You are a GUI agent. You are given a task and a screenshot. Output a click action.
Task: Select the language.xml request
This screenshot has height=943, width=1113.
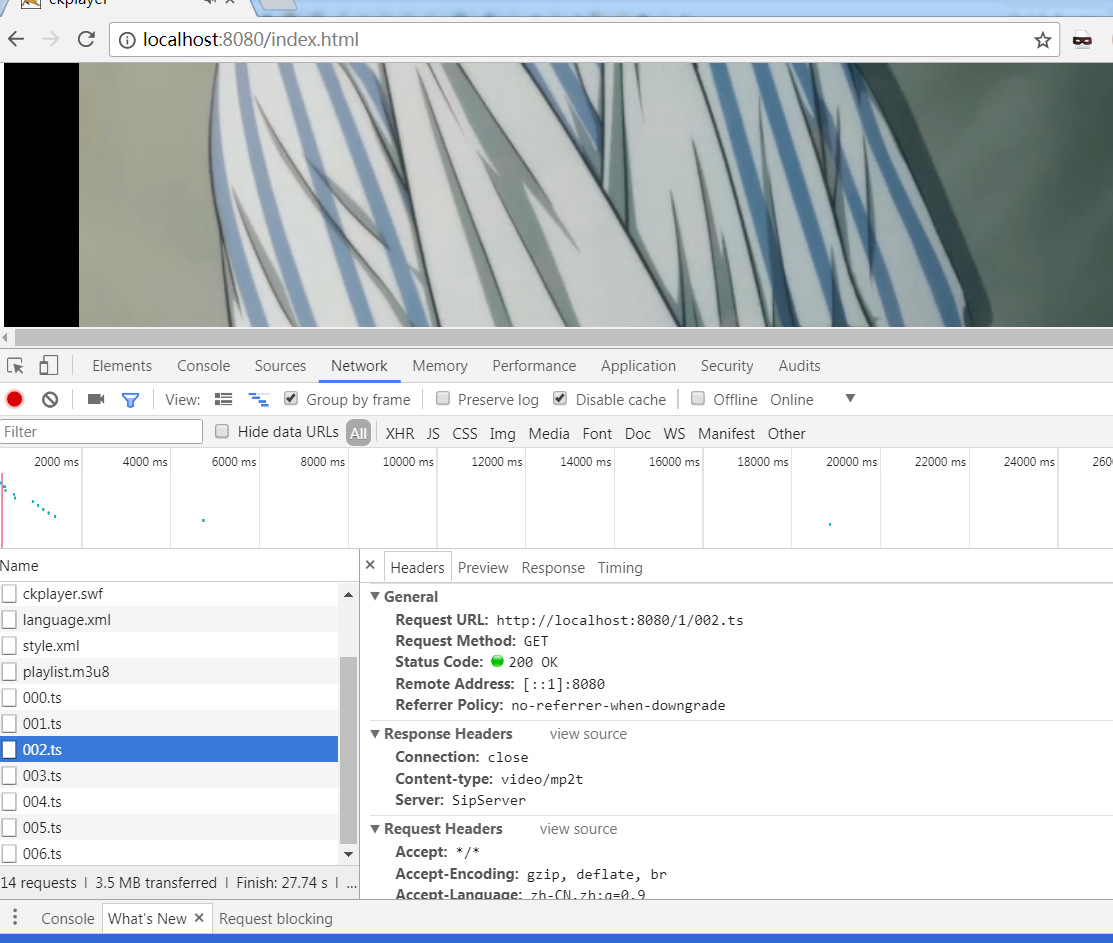point(169,619)
